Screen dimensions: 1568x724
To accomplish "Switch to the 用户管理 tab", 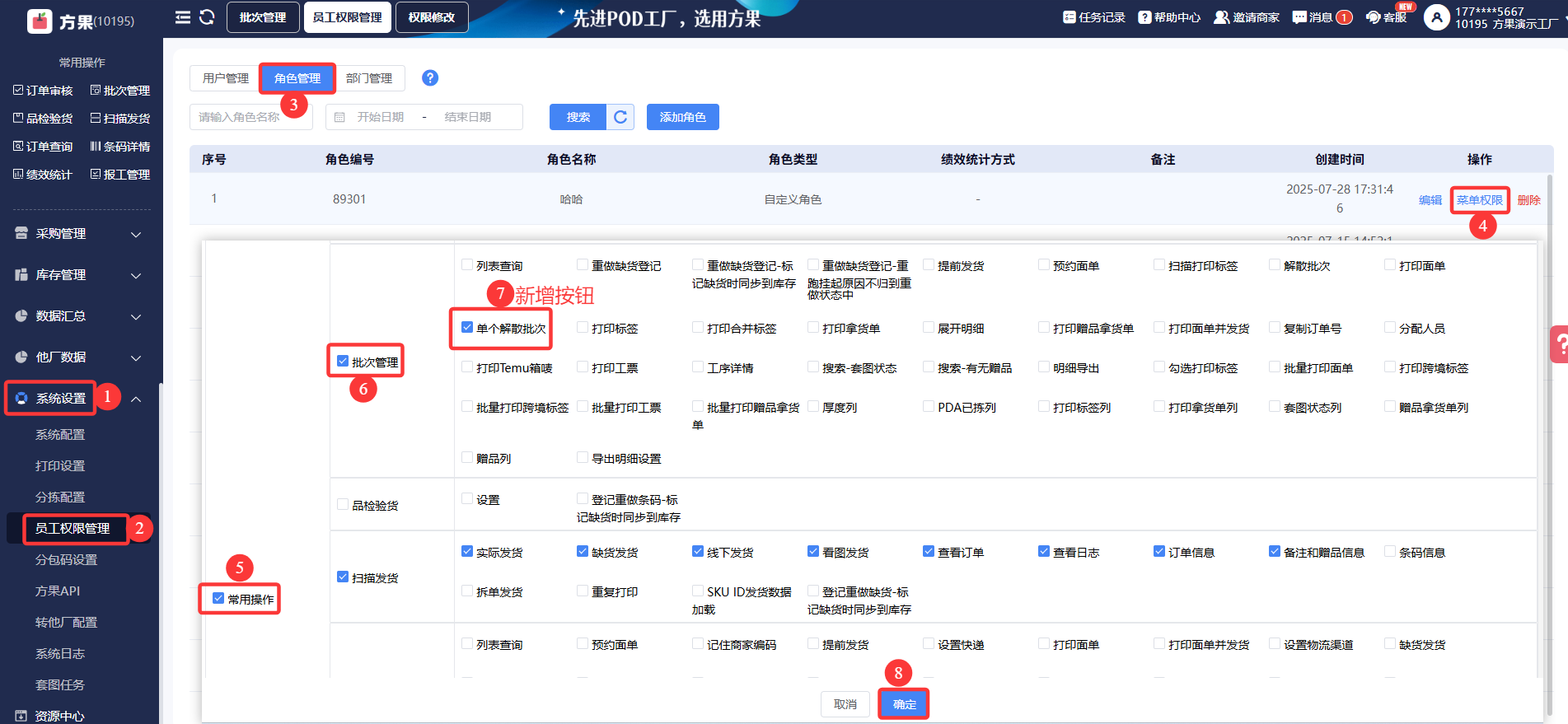I will pos(225,78).
